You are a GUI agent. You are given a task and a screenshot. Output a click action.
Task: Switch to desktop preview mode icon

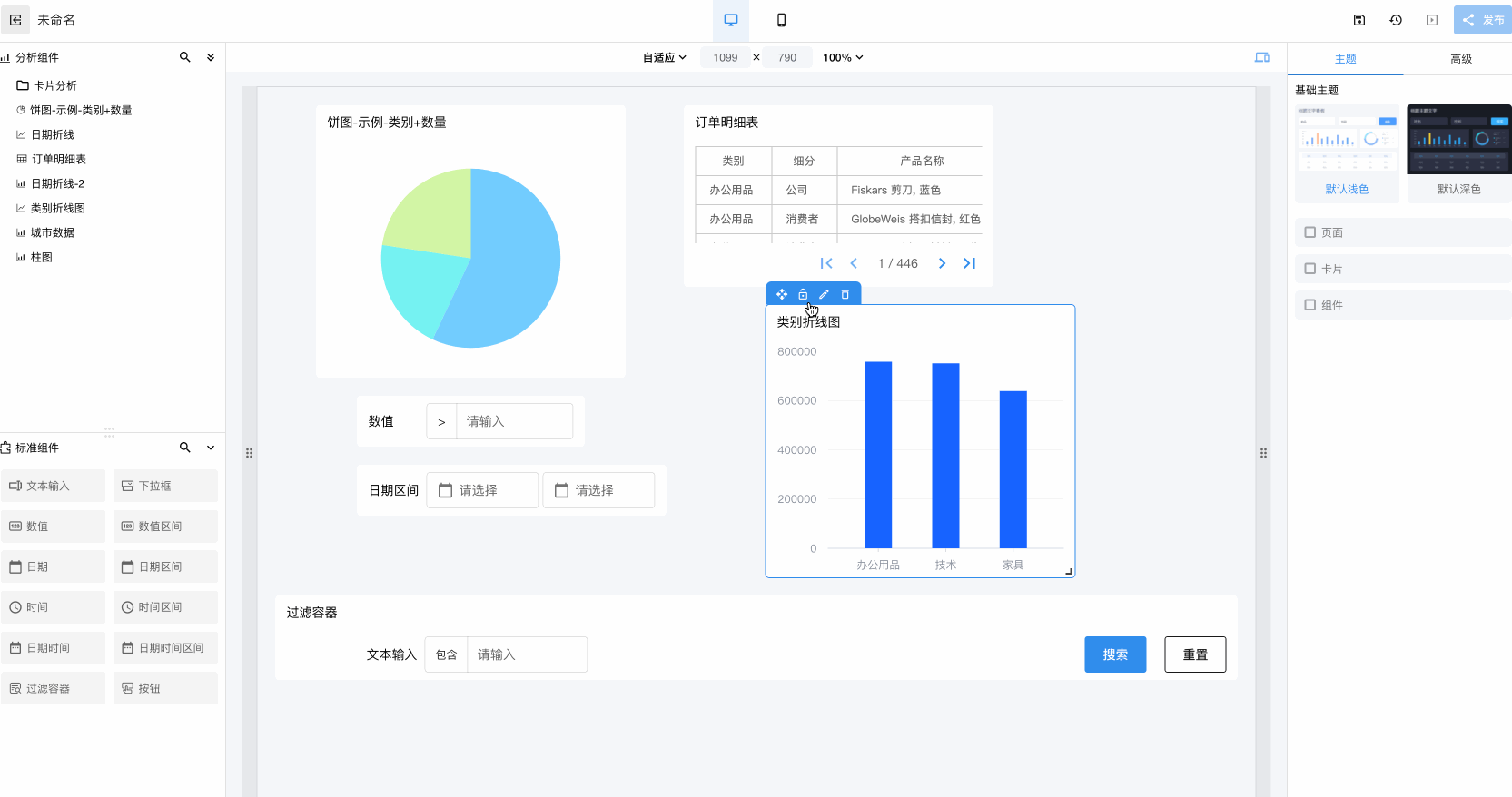click(x=731, y=20)
